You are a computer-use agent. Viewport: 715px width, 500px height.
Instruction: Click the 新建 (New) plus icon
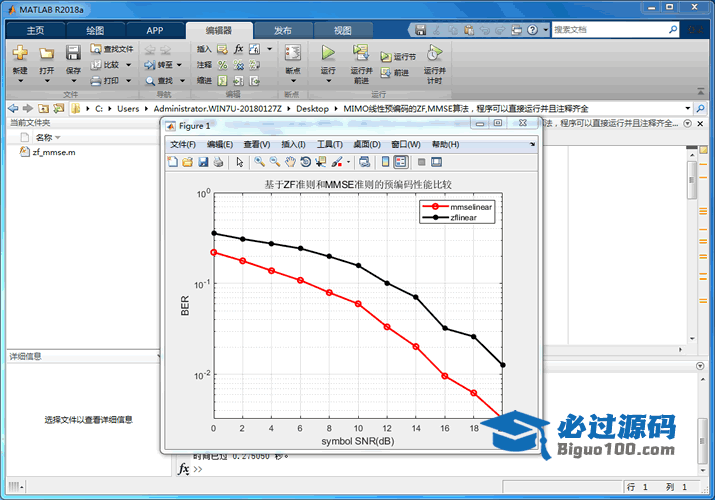20,52
